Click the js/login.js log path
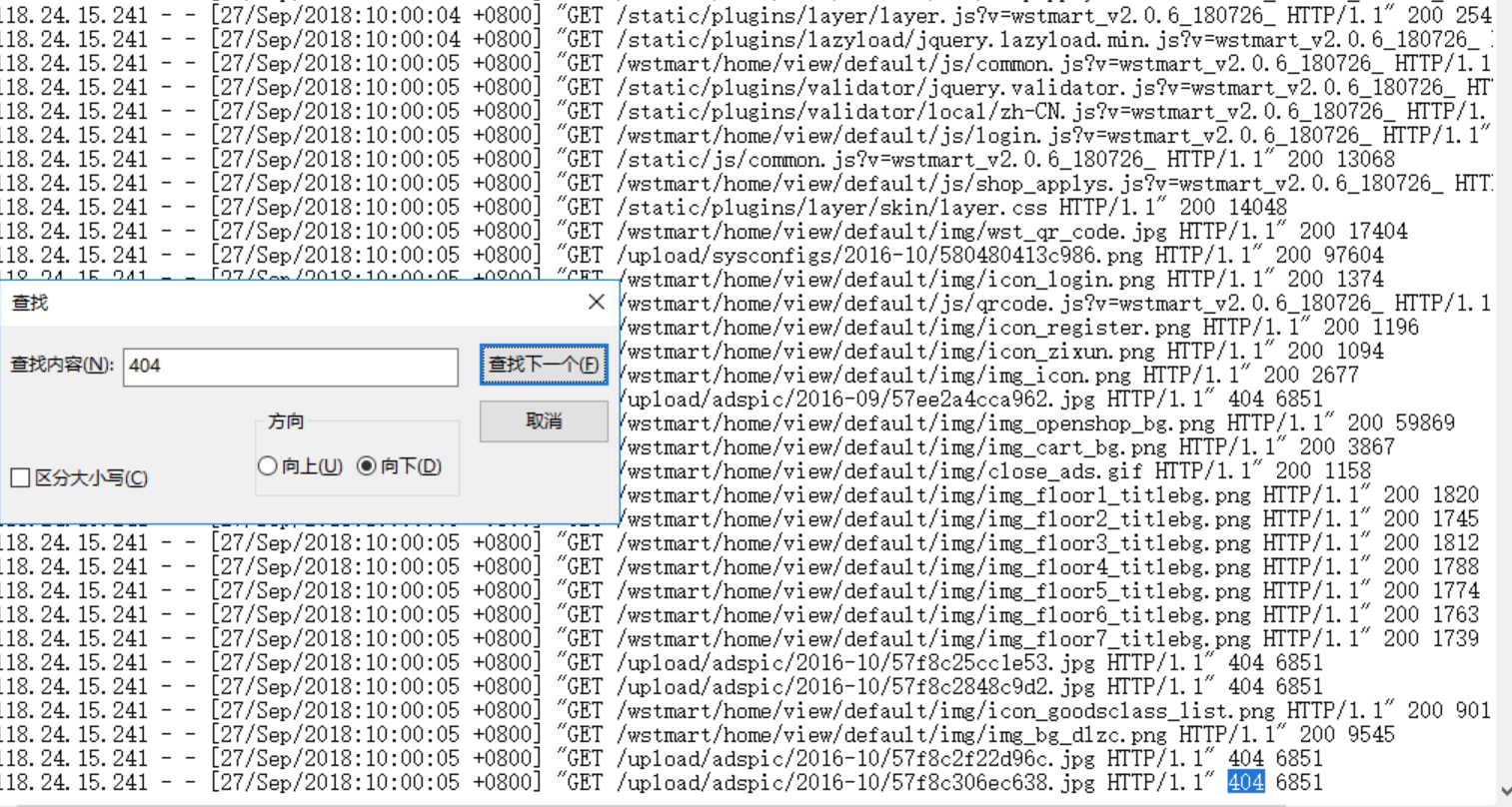1512x807 pixels. click(x=993, y=135)
